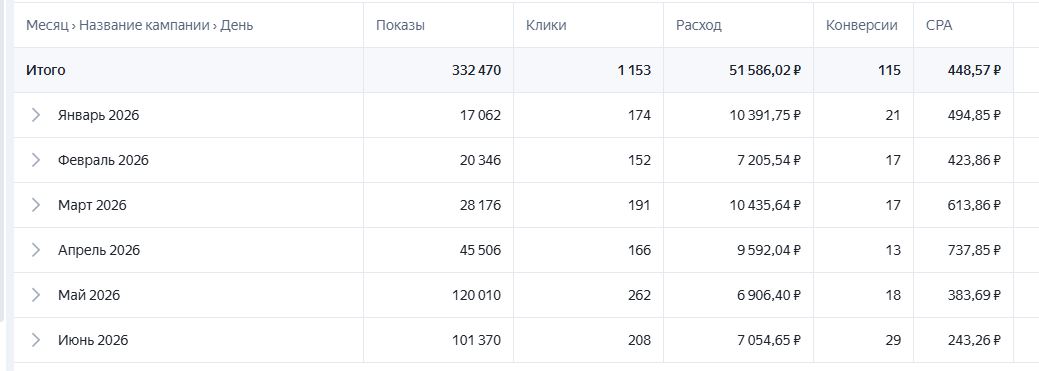Image resolution: width=1039 pixels, height=371 pixels.
Task: Sort by the Расход column header
Action: point(698,26)
